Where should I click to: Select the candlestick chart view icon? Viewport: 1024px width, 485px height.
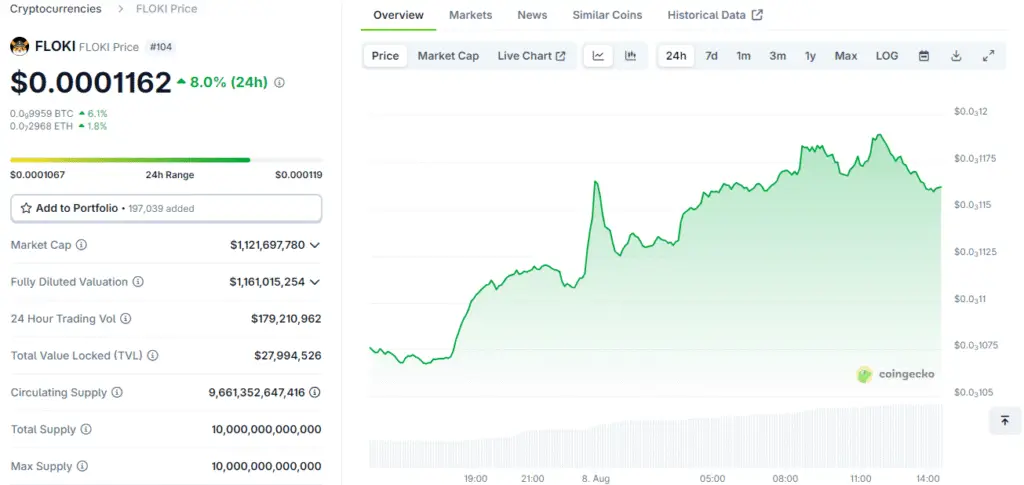click(630, 56)
